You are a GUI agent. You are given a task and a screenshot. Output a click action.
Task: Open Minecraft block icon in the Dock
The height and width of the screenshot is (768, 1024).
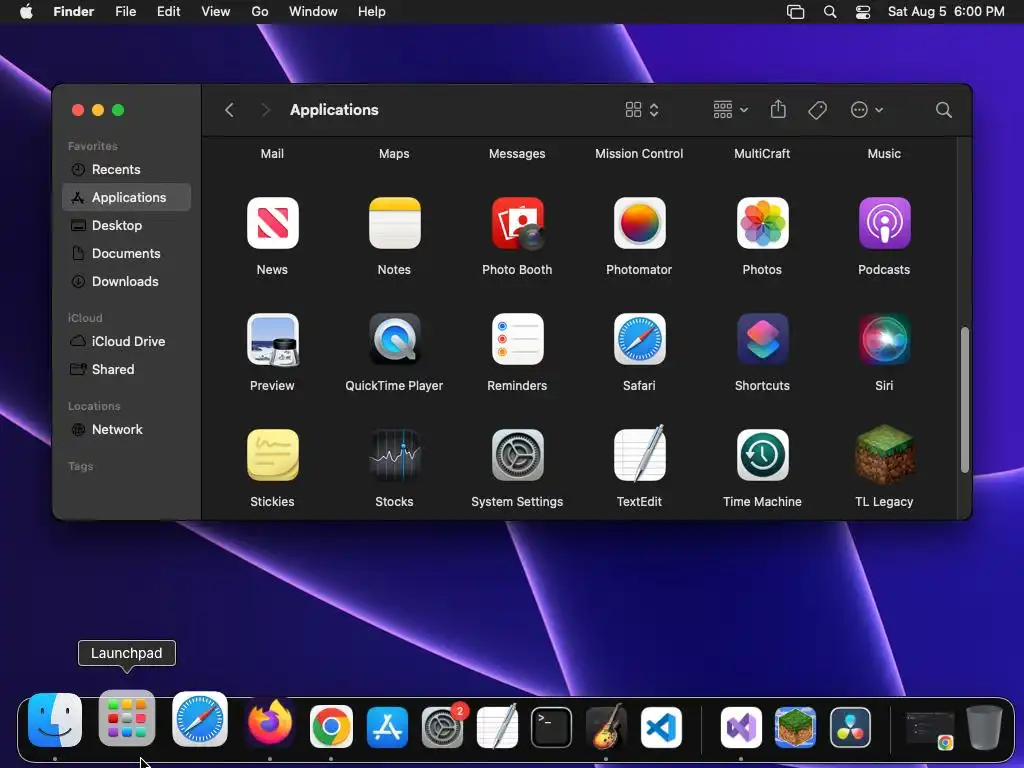coord(795,727)
